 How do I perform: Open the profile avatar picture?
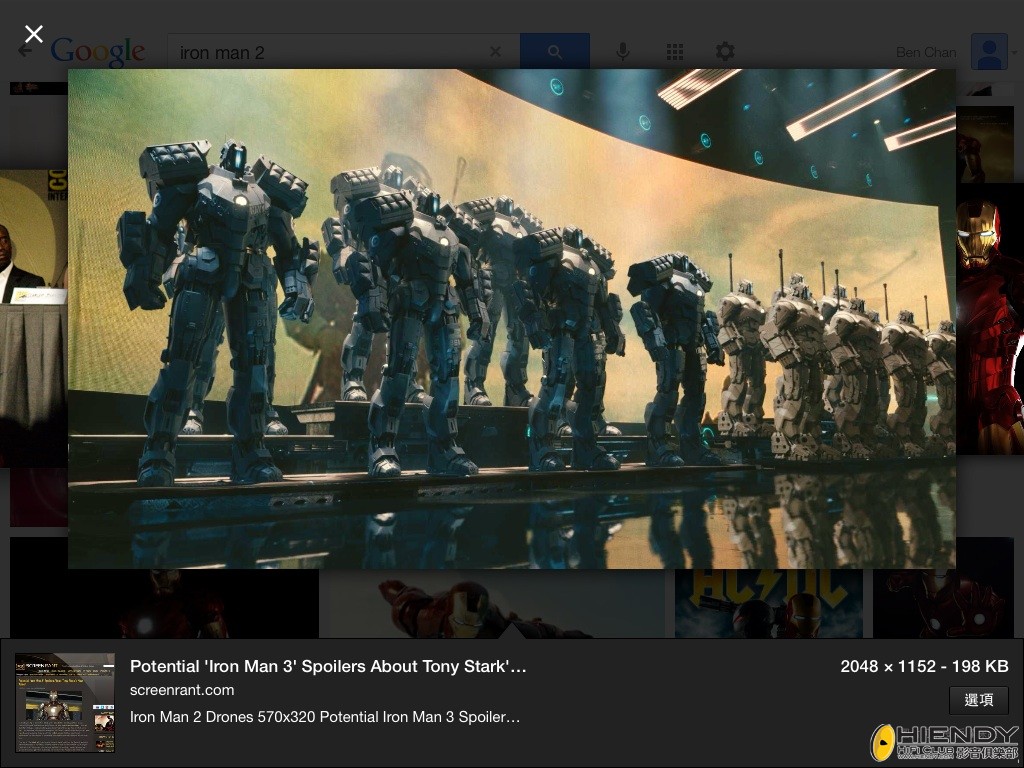[x=988, y=52]
